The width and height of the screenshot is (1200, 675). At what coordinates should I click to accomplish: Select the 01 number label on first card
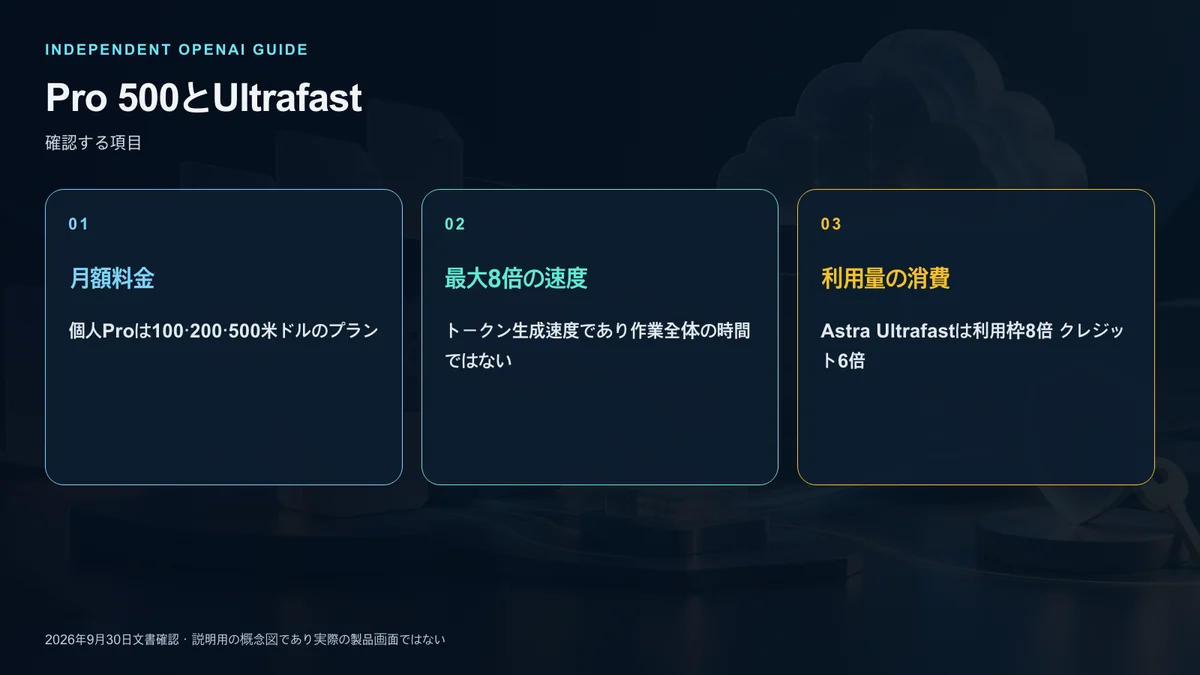(78, 224)
